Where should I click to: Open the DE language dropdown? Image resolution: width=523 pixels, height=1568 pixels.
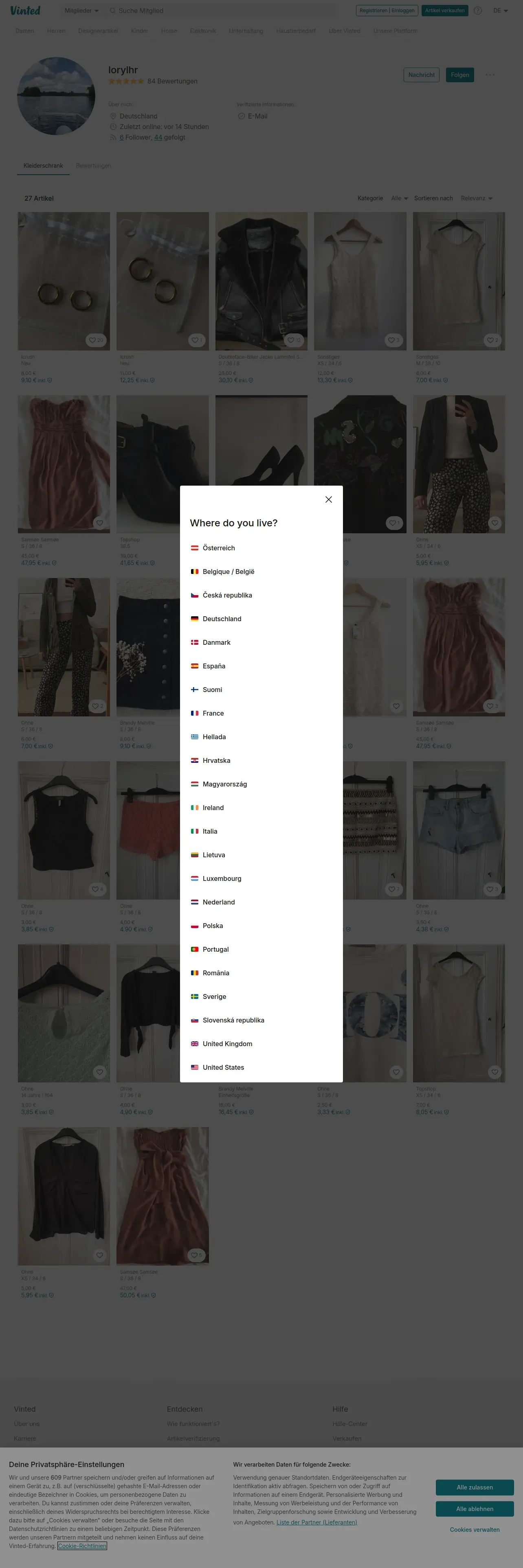(501, 10)
